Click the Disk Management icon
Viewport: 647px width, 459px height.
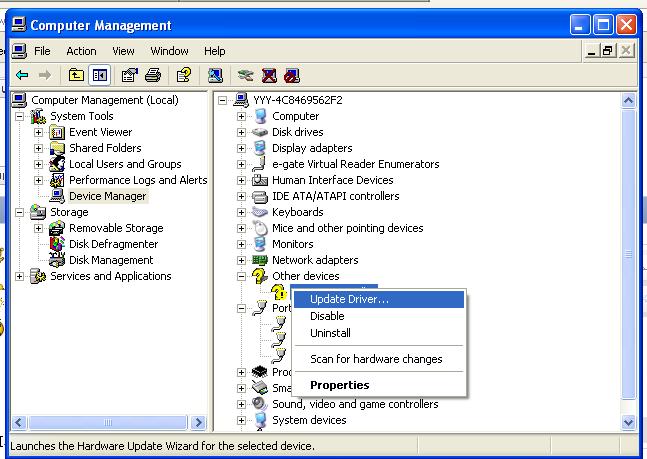tap(57, 260)
